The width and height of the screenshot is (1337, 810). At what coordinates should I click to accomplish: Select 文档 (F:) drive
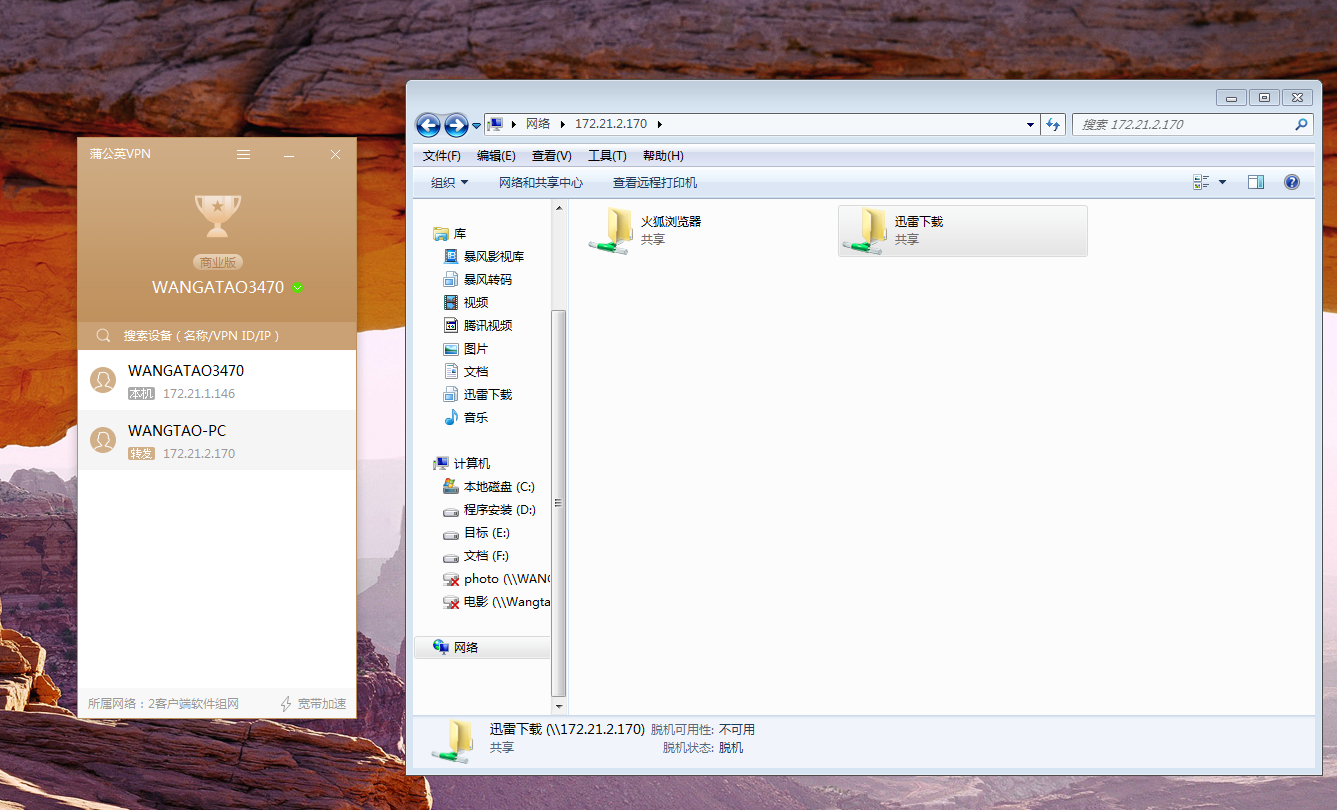(x=477, y=556)
